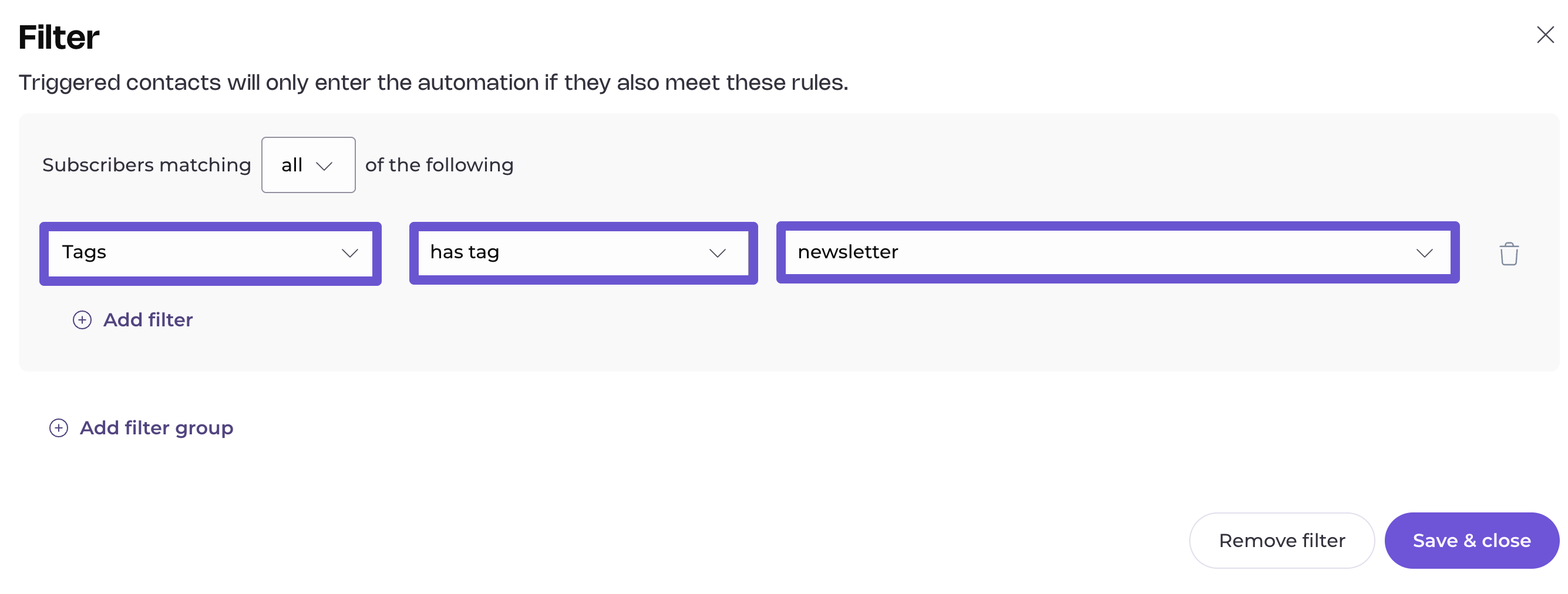Click the plus icon beside Add filter

click(82, 320)
